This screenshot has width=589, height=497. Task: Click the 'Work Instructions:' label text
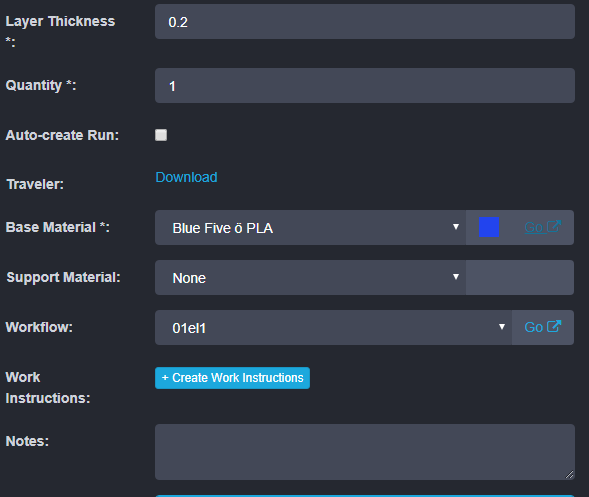coord(48,388)
